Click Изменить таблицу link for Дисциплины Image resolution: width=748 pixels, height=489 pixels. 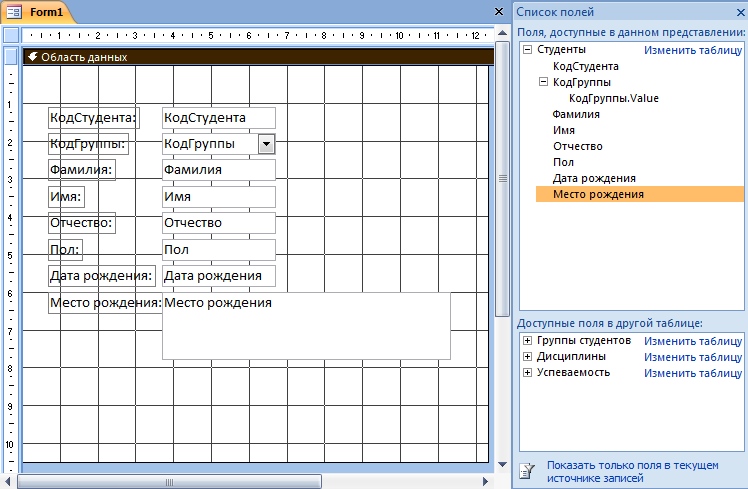[x=693, y=357]
